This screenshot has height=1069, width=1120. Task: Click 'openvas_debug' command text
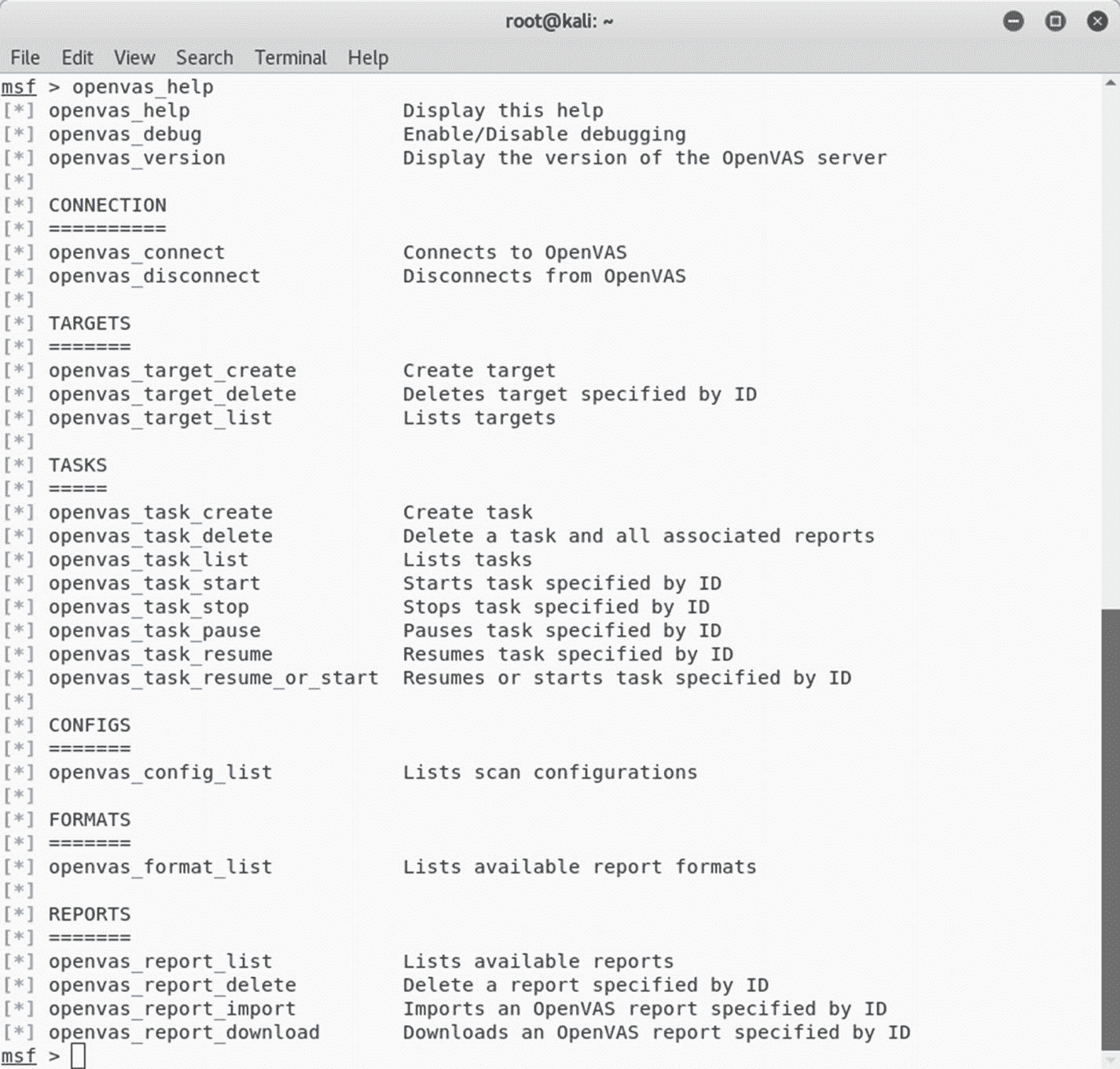125,134
